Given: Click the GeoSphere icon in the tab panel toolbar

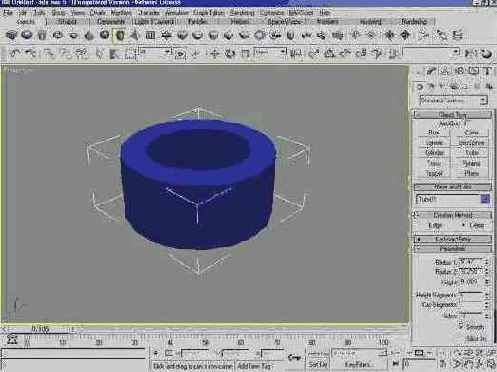Looking at the screenshot, I should (x=105, y=35).
